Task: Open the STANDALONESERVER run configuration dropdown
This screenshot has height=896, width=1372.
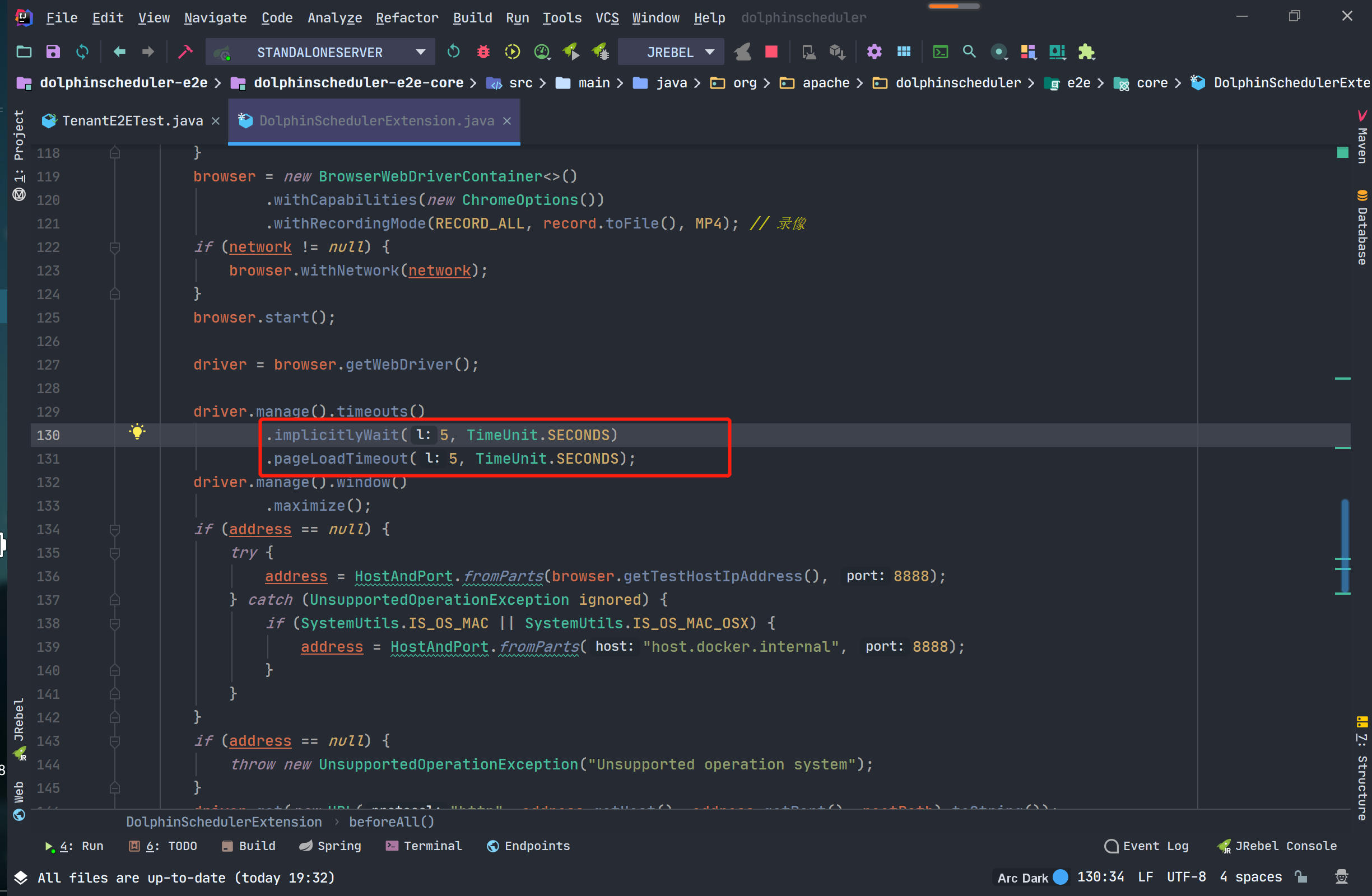Action: coord(320,53)
